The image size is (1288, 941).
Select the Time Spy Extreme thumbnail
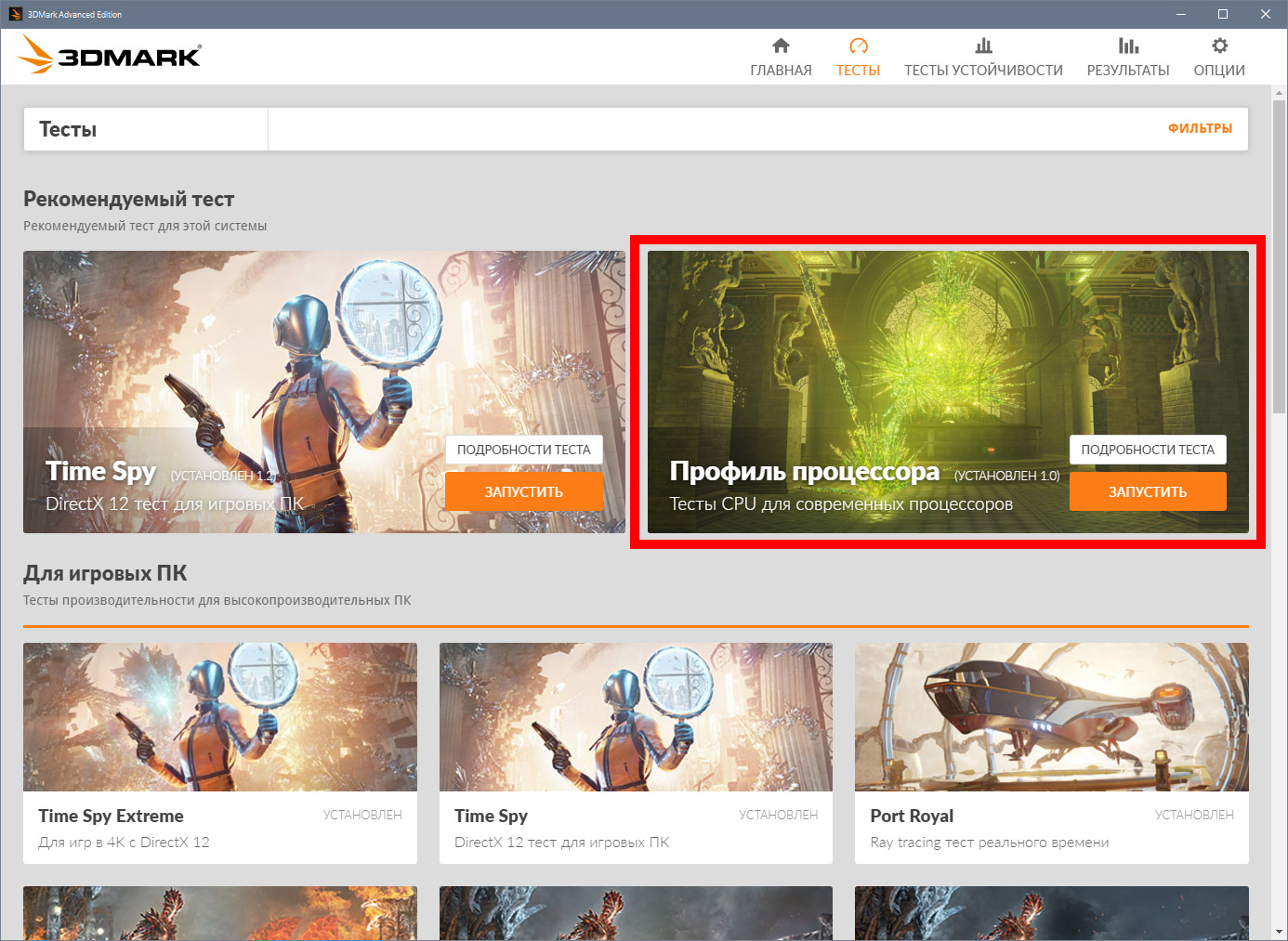pyautogui.click(x=220, y=717)
